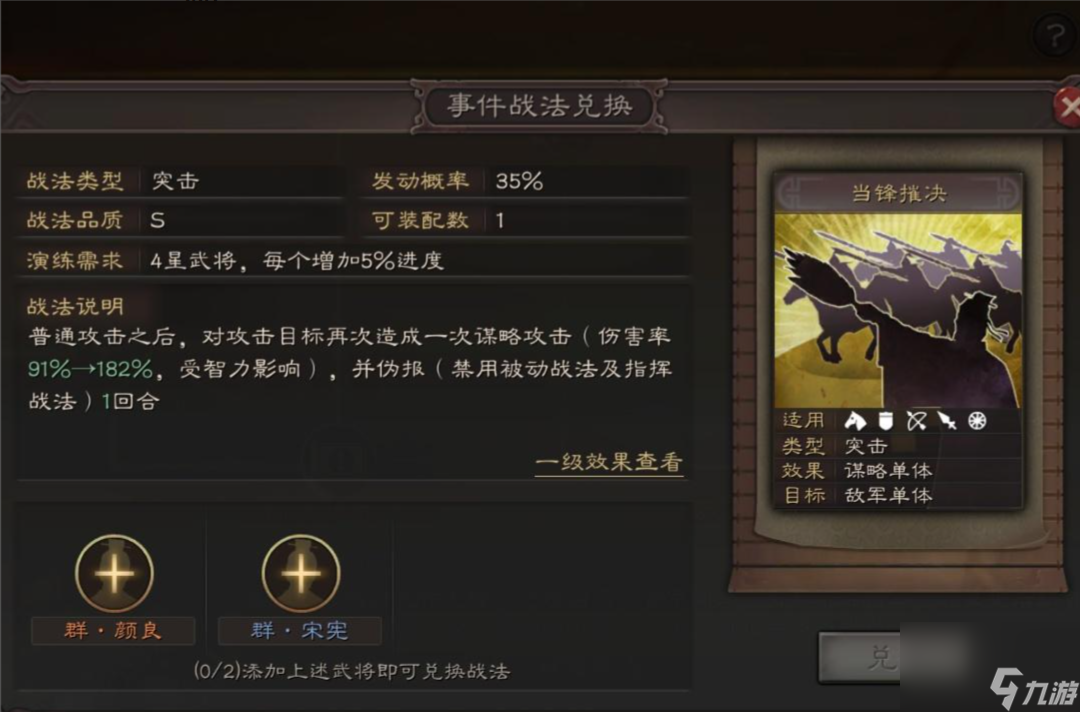Click the 演练需求 requirement row
1080x712 pixels.
click(x=353, y=260)
